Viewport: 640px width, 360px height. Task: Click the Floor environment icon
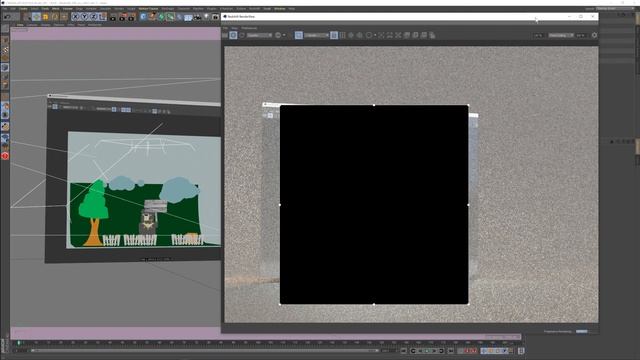point(188,17)
